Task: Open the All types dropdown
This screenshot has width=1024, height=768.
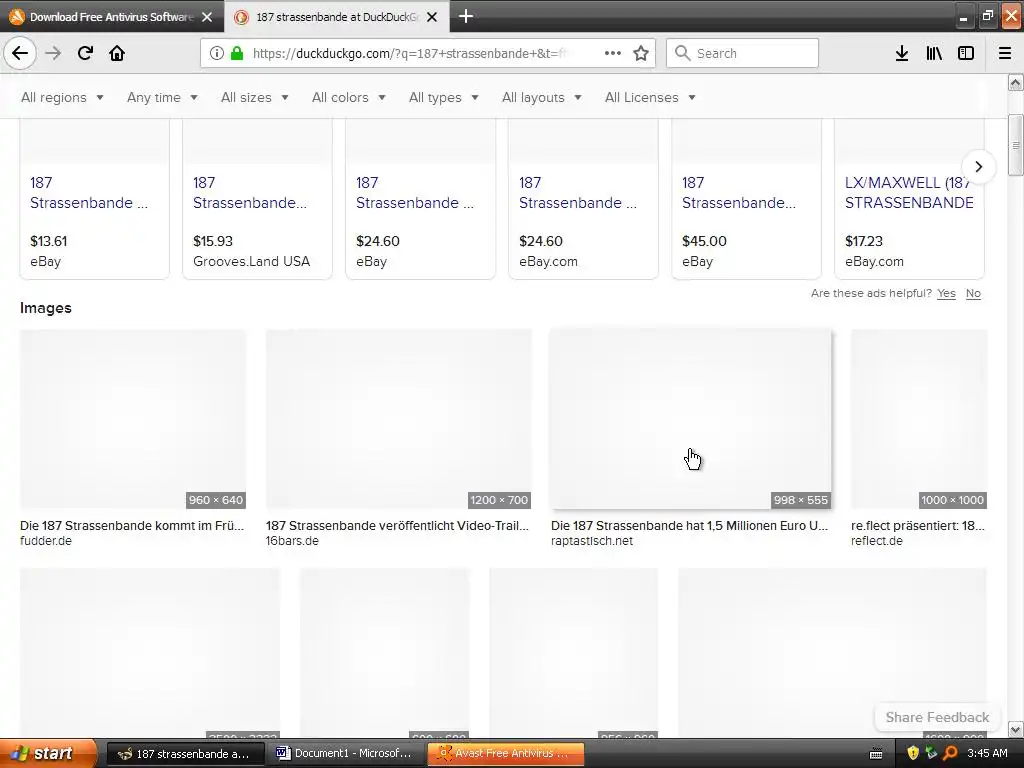Action: [443, 97]
